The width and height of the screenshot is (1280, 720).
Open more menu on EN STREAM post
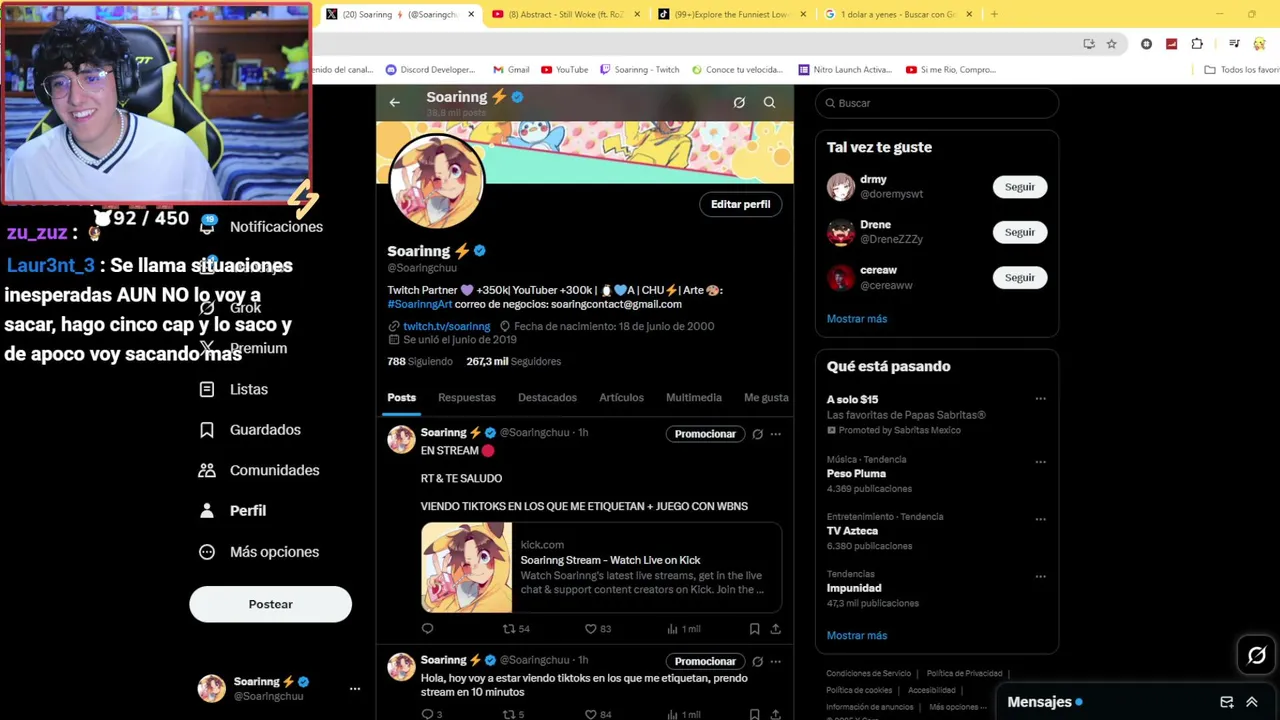[x=775, y=434]
